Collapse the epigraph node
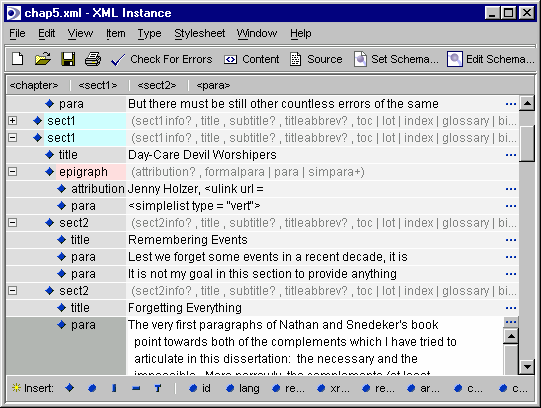 tap(12, 172)
